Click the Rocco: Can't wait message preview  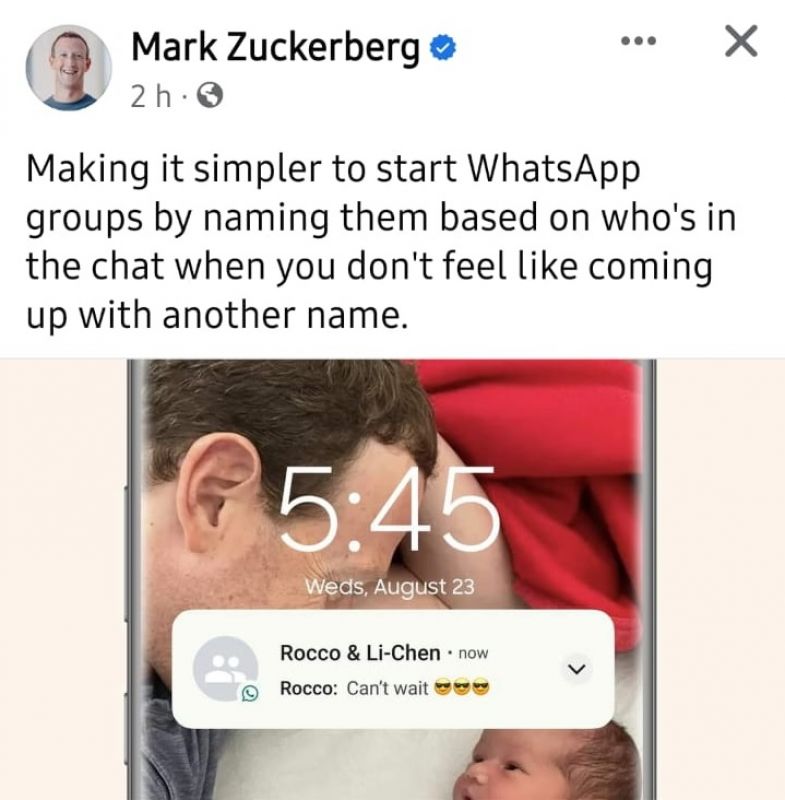click(385, 688)
